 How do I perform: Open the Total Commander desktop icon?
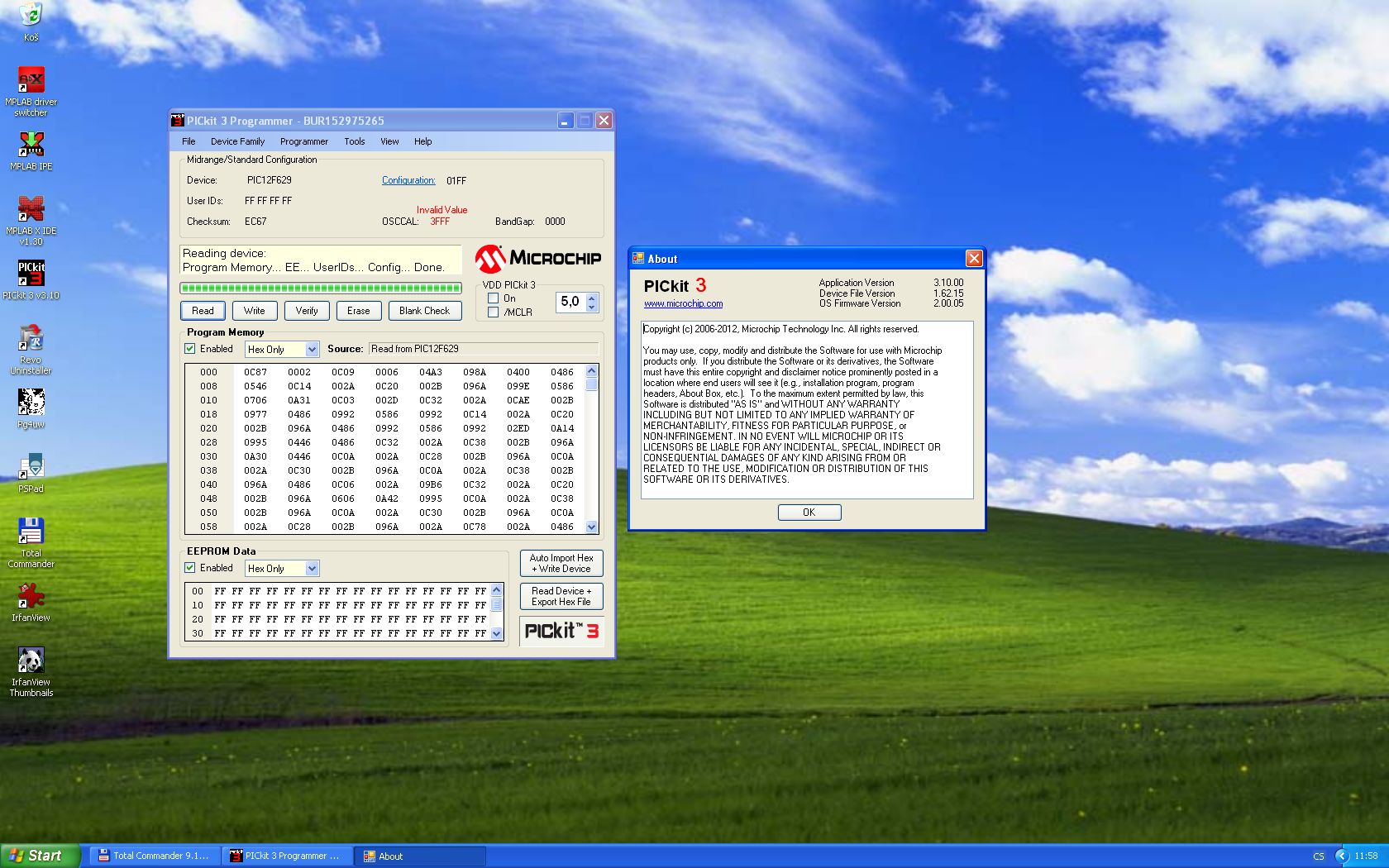click(x=31, y=532)
